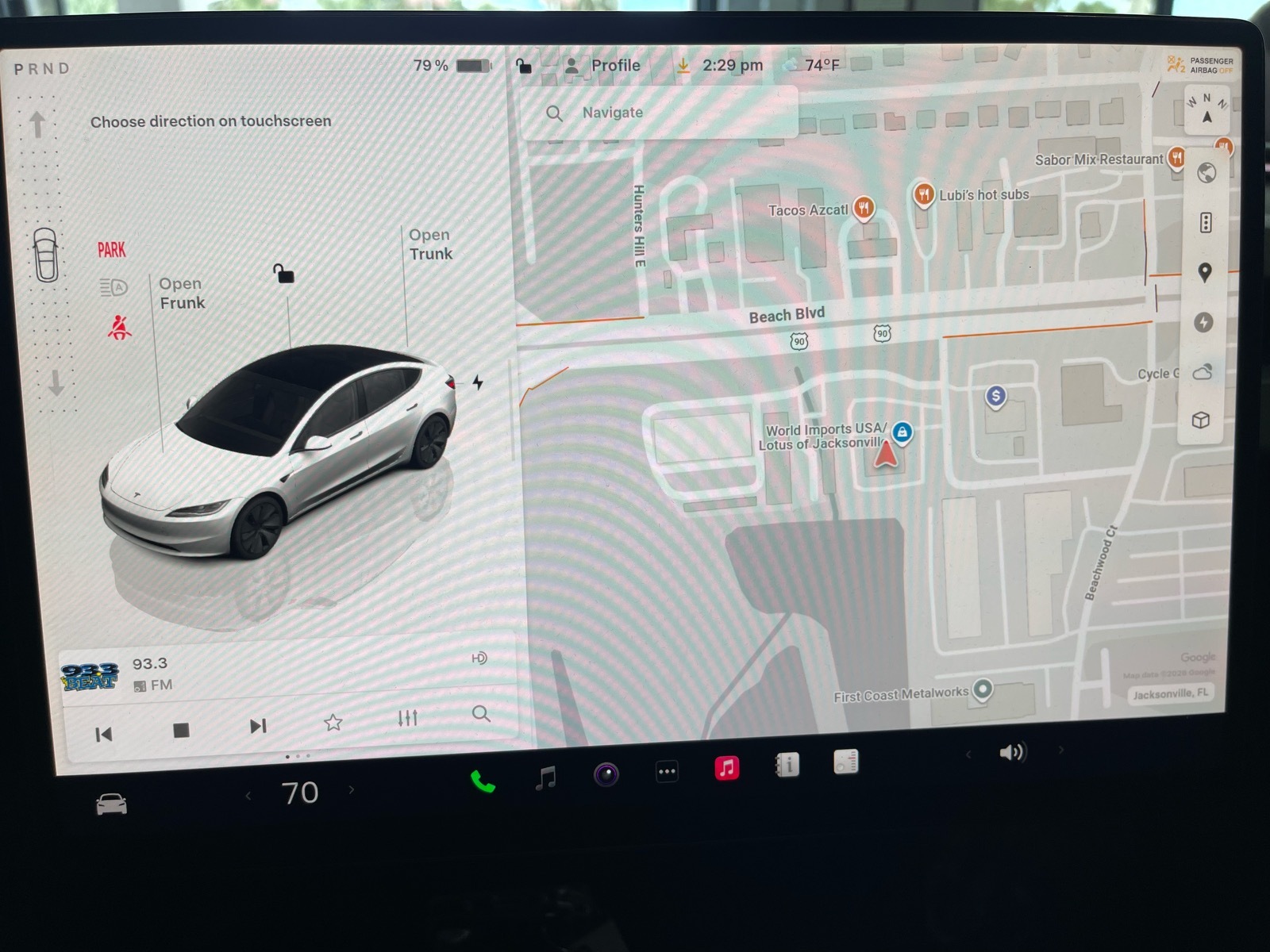Skip to next radio station
This screenshot has width=1270, height=952.
258,726
